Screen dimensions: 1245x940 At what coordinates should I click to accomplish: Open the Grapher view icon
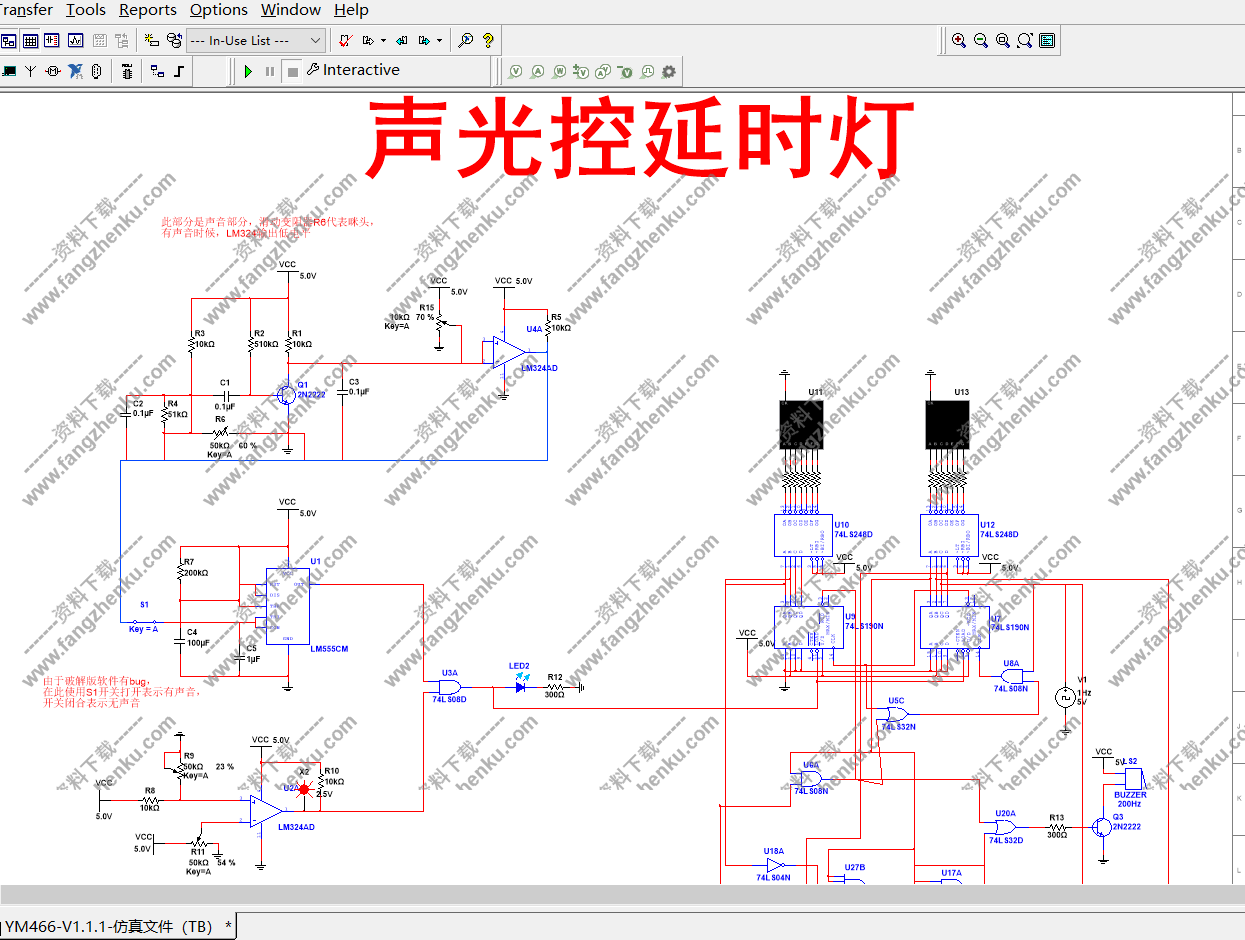click(73, 40)
